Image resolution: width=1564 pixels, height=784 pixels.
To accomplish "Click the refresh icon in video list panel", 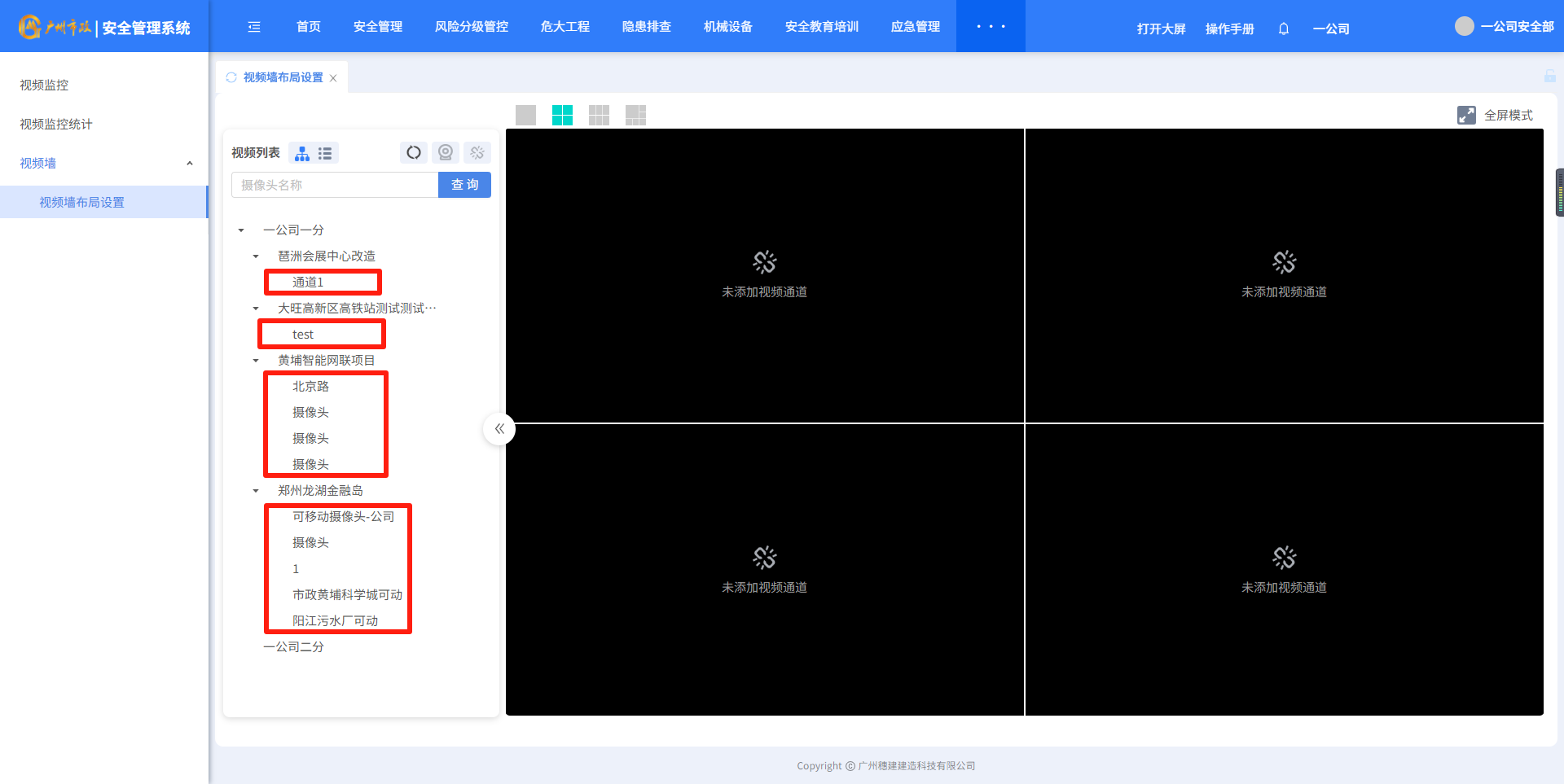I will [414, 152].
